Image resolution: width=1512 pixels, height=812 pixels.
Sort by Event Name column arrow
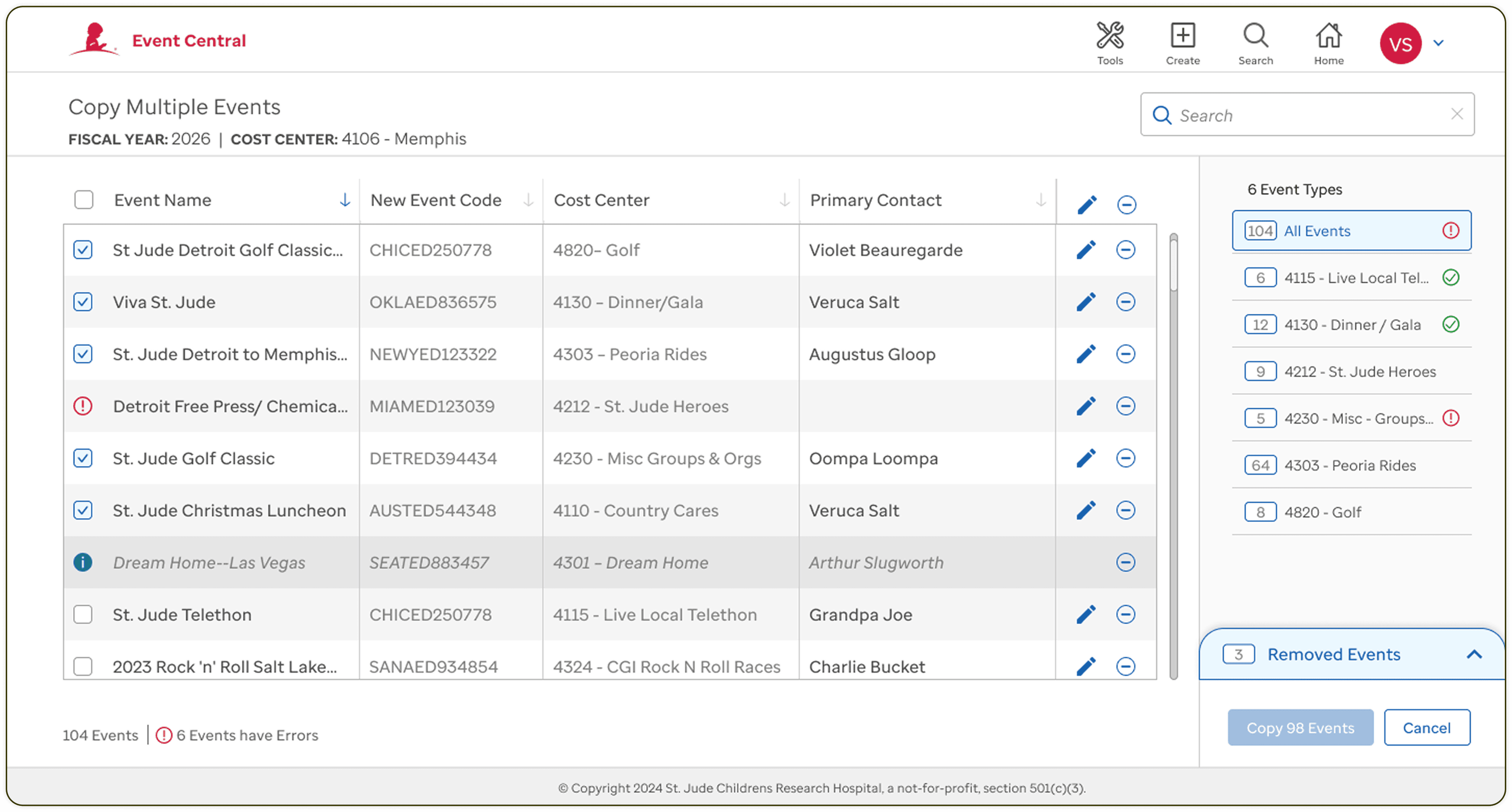[x=345, y=200]
